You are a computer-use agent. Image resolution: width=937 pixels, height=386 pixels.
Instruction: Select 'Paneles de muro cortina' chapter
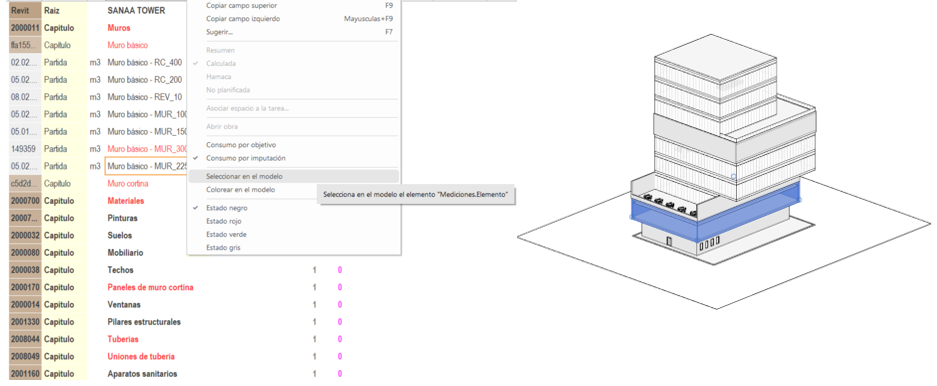[x=150, y=287]
